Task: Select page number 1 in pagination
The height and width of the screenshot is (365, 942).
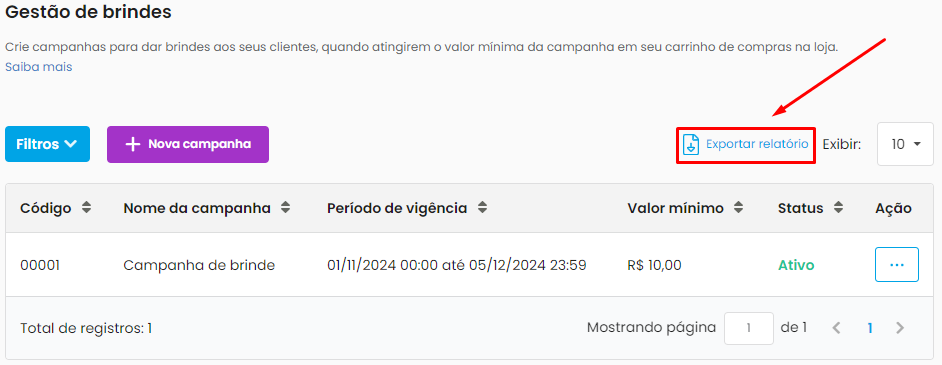Action: [869, 328]
